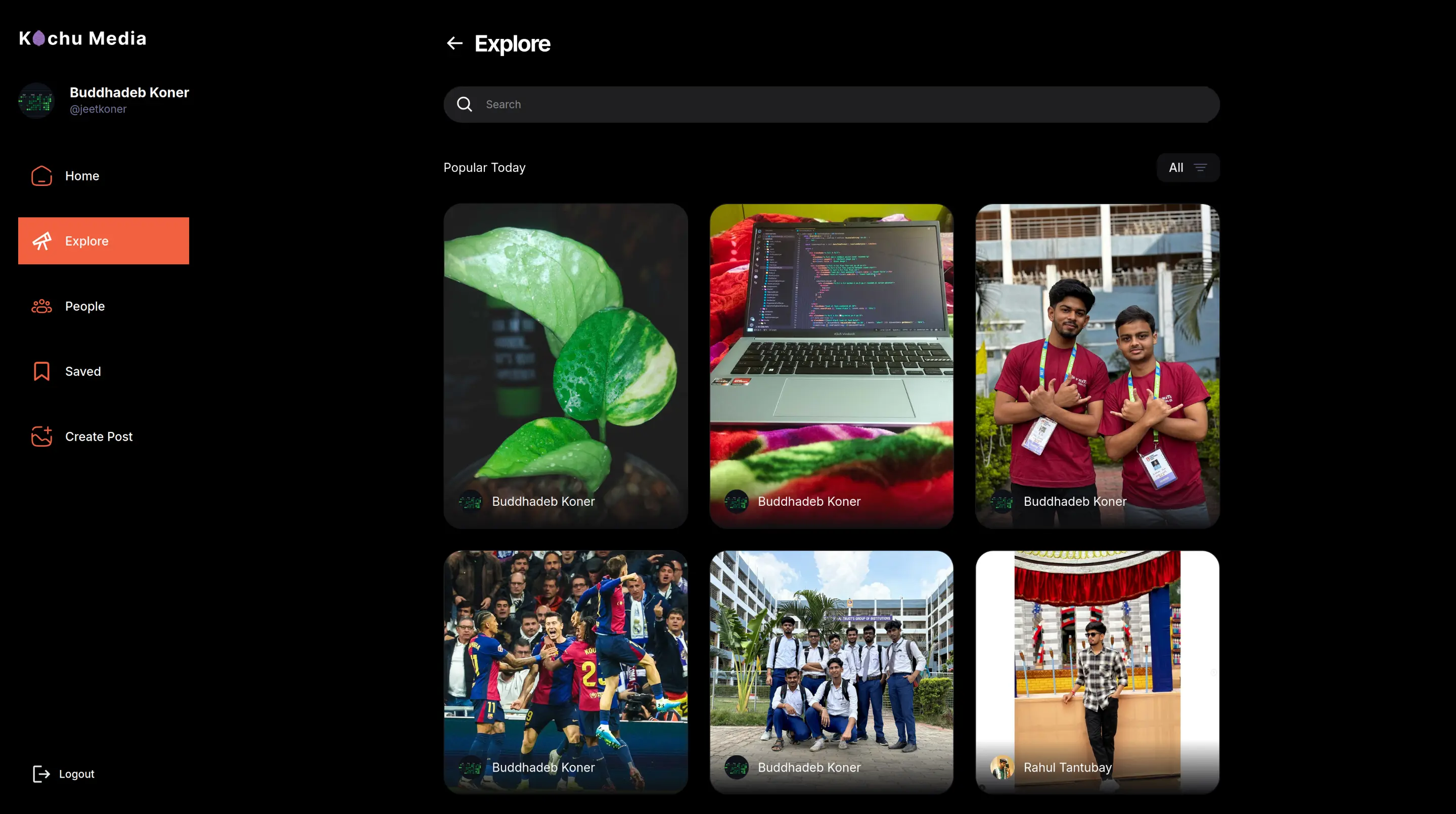Click the Buddhadeb Koner profile name

129,92
